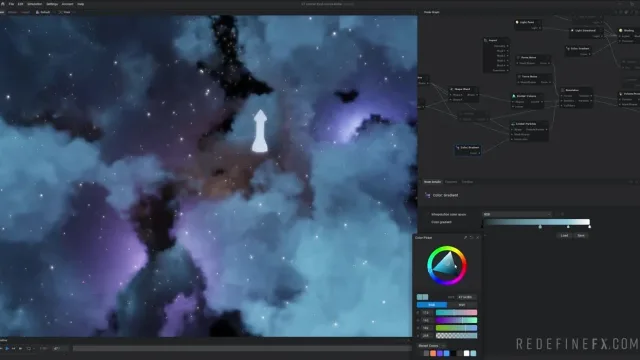This screenshot has height=360, width=640.
Task: Open the interpolation color space dropdown
Action: pos(517,214)
